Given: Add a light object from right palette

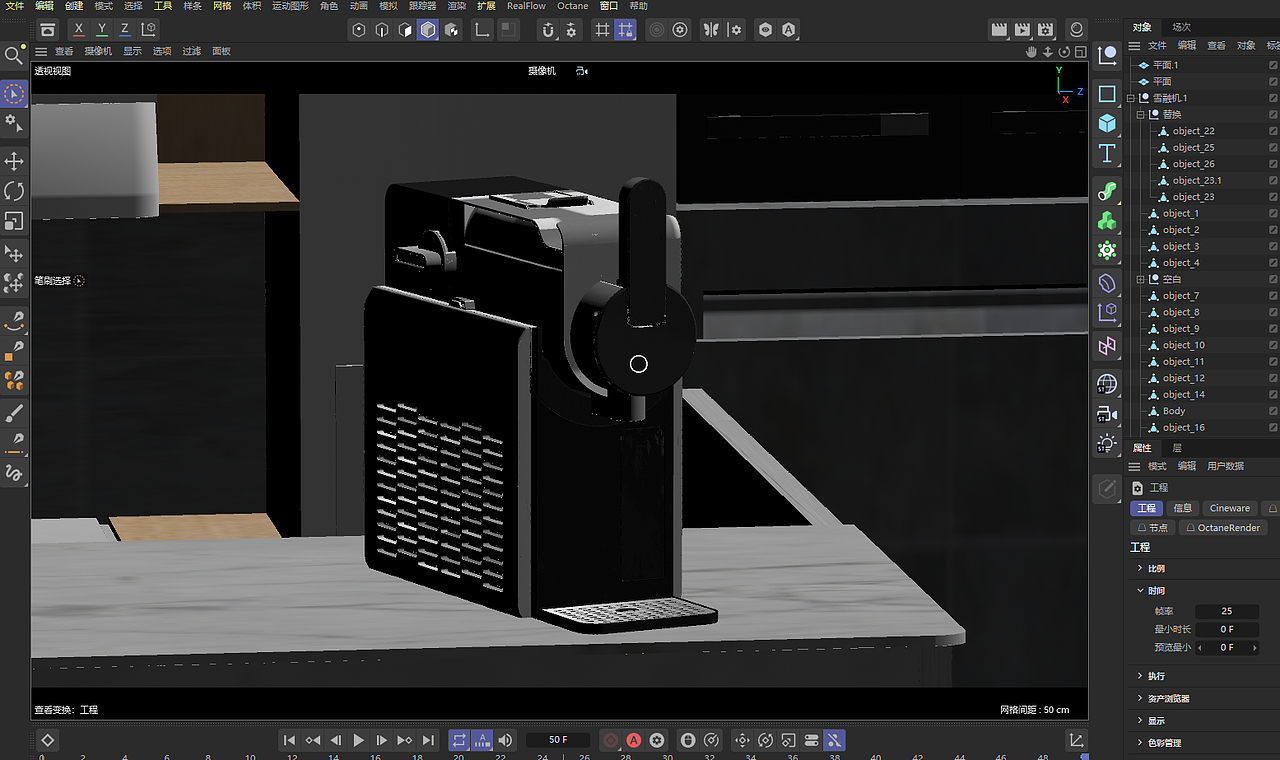Looking at the screenshot, I should (1107, 443).
